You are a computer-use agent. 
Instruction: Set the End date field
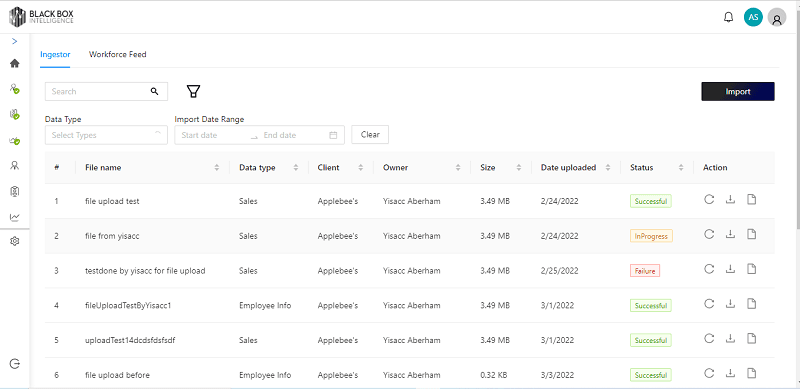coord(292,135)
